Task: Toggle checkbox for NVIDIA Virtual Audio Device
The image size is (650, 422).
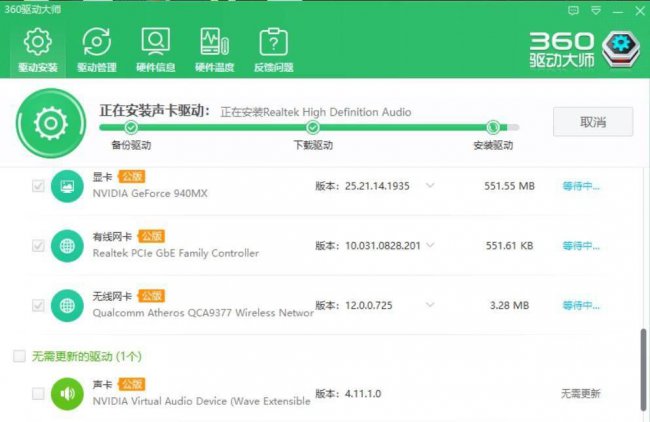Action: (x=38, y=393)
